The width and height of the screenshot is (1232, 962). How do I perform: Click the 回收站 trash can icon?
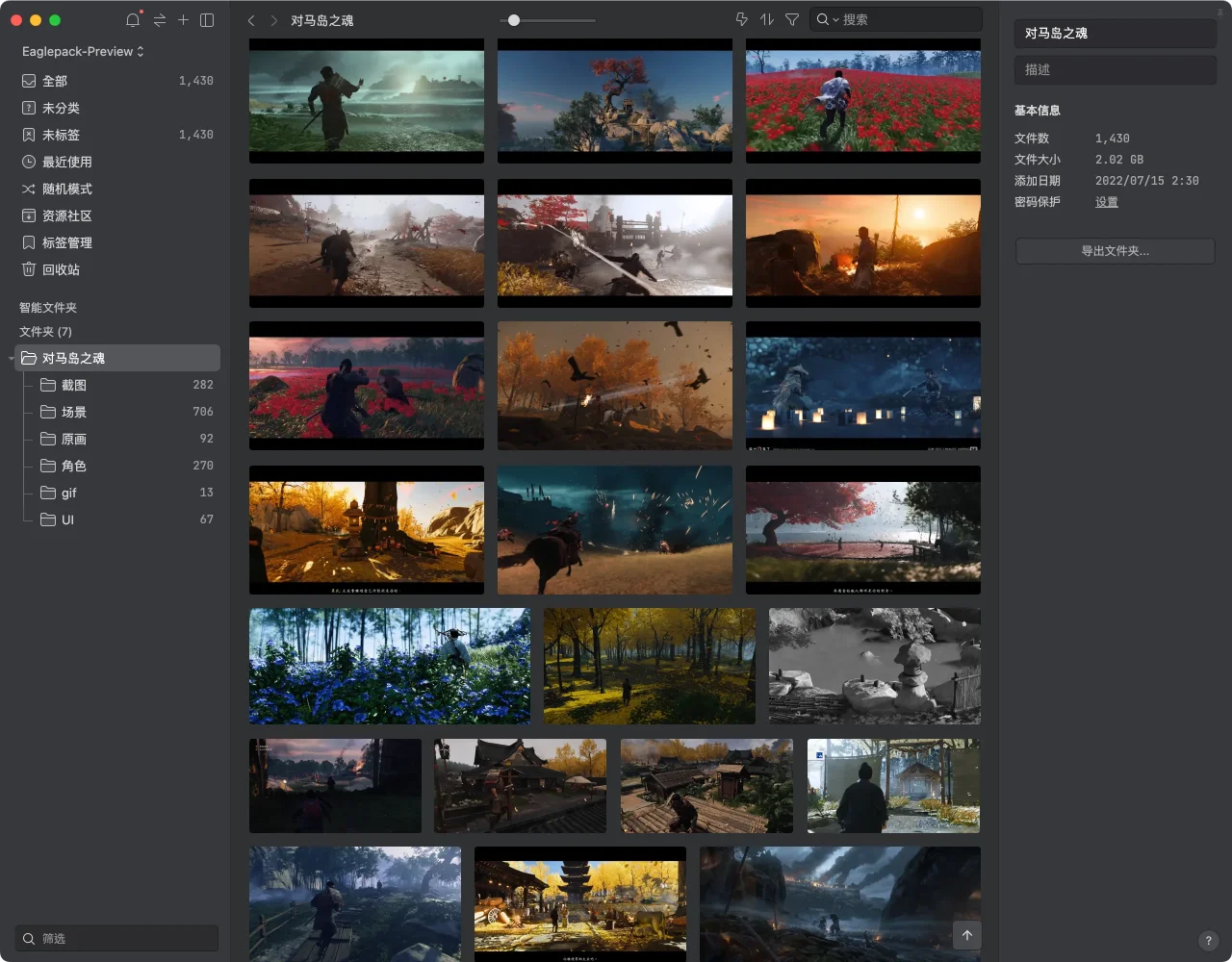click(29, 269)
